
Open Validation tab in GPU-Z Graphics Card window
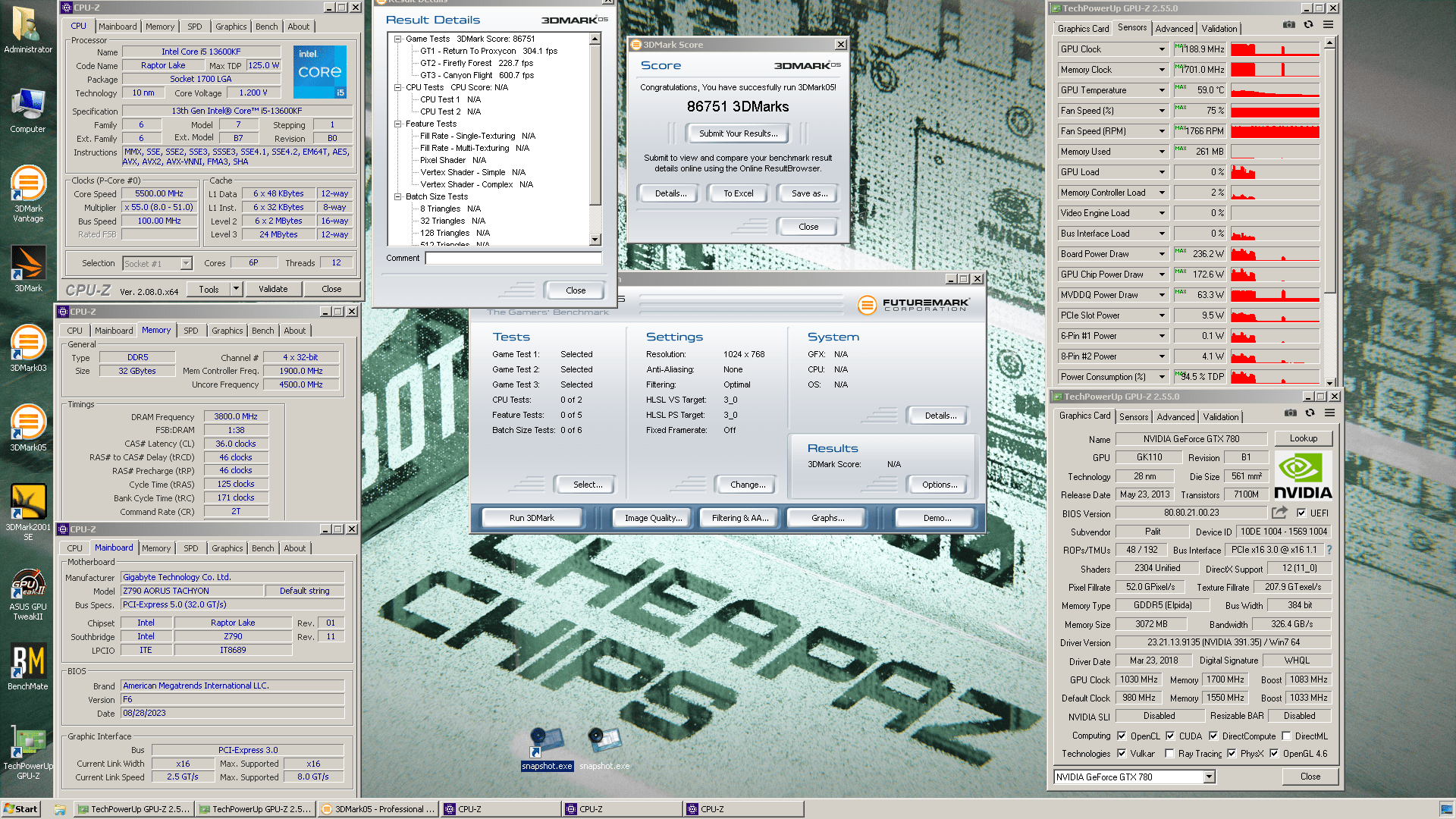[1221, 417]
